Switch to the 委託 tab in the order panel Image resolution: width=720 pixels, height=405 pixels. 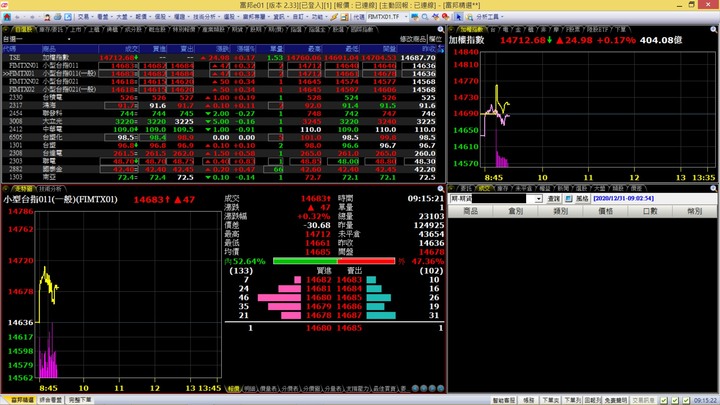click(466, 188)
